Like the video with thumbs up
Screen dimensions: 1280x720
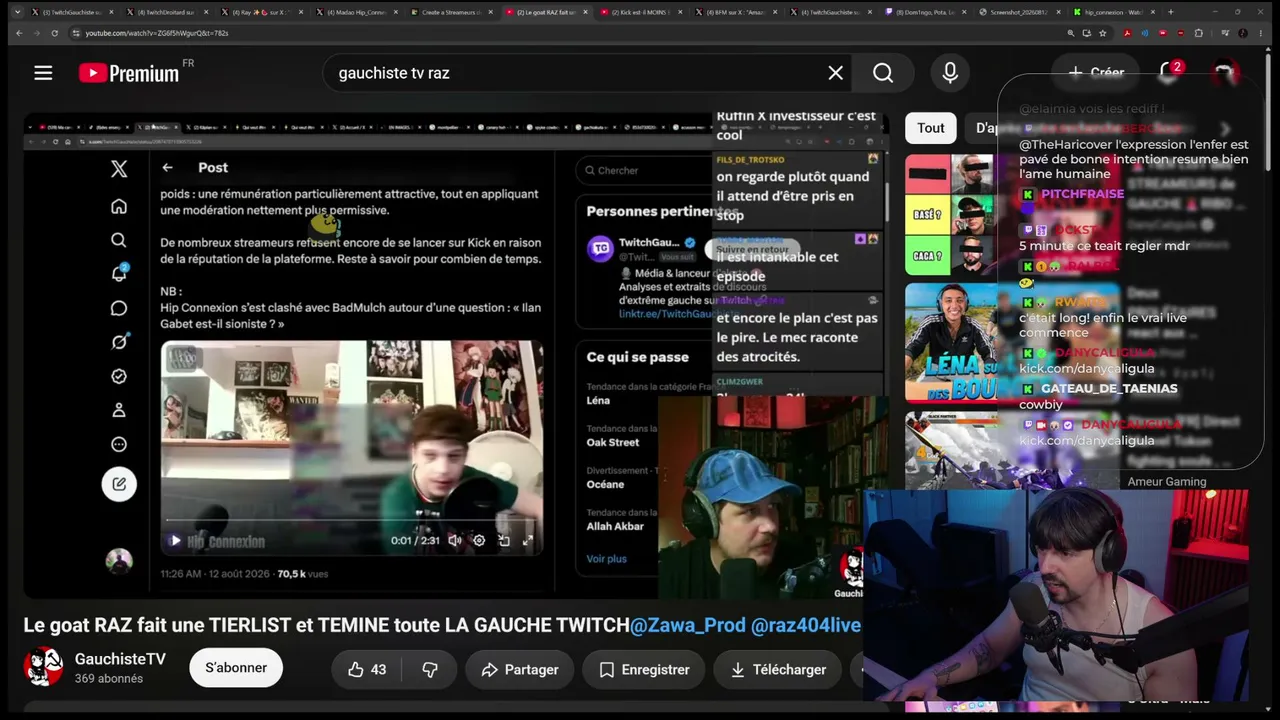tap(367, 669)
